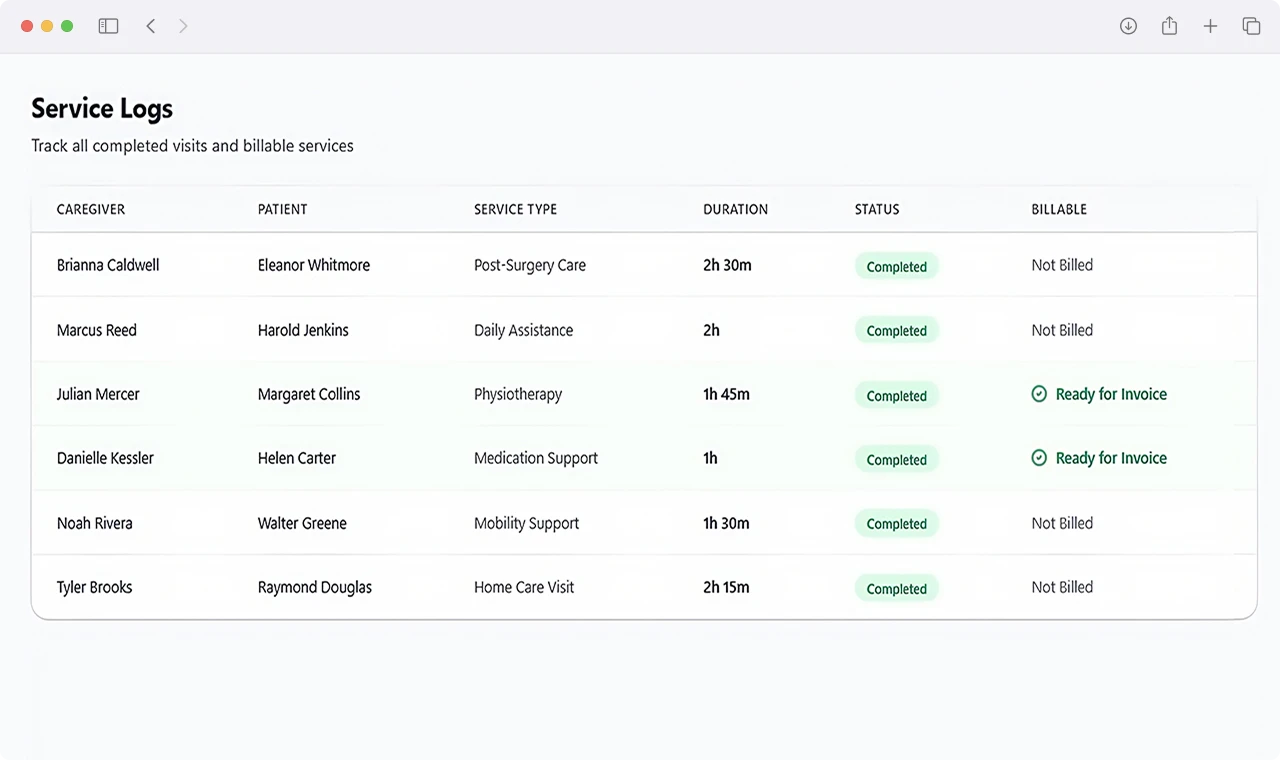Click Not Billed in Brianna Caldwell row
This screenshot has width=1280, height=760.
click(x=1062, y=265)
